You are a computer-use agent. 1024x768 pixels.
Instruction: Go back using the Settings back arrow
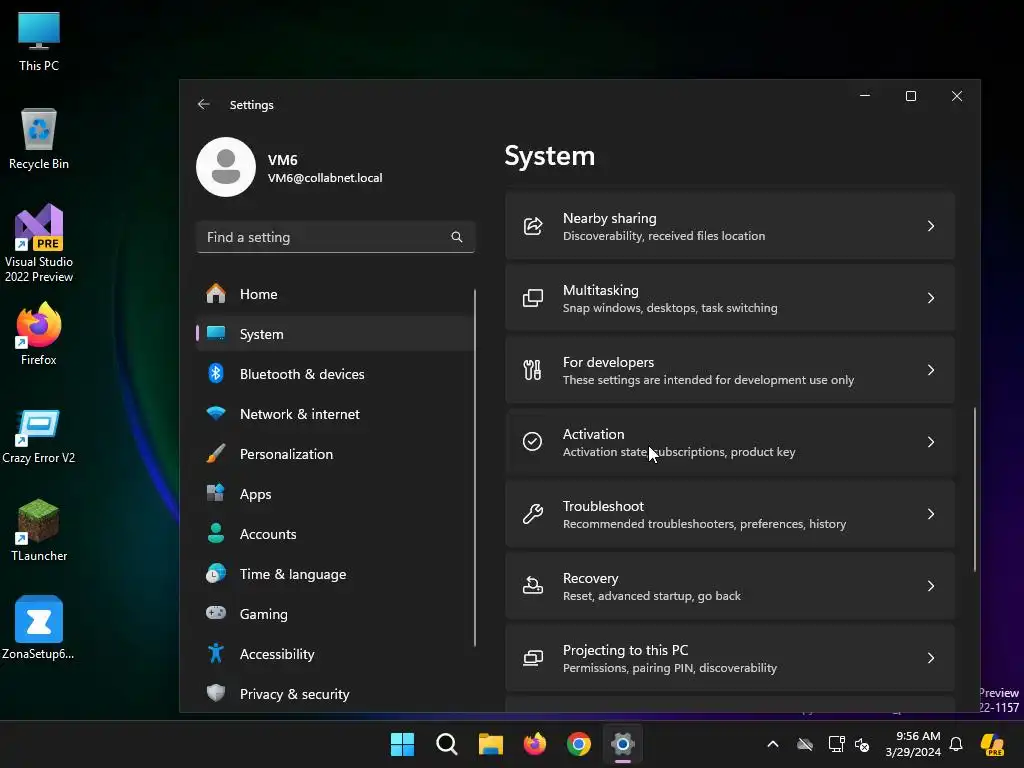click(x=204, y=104)
